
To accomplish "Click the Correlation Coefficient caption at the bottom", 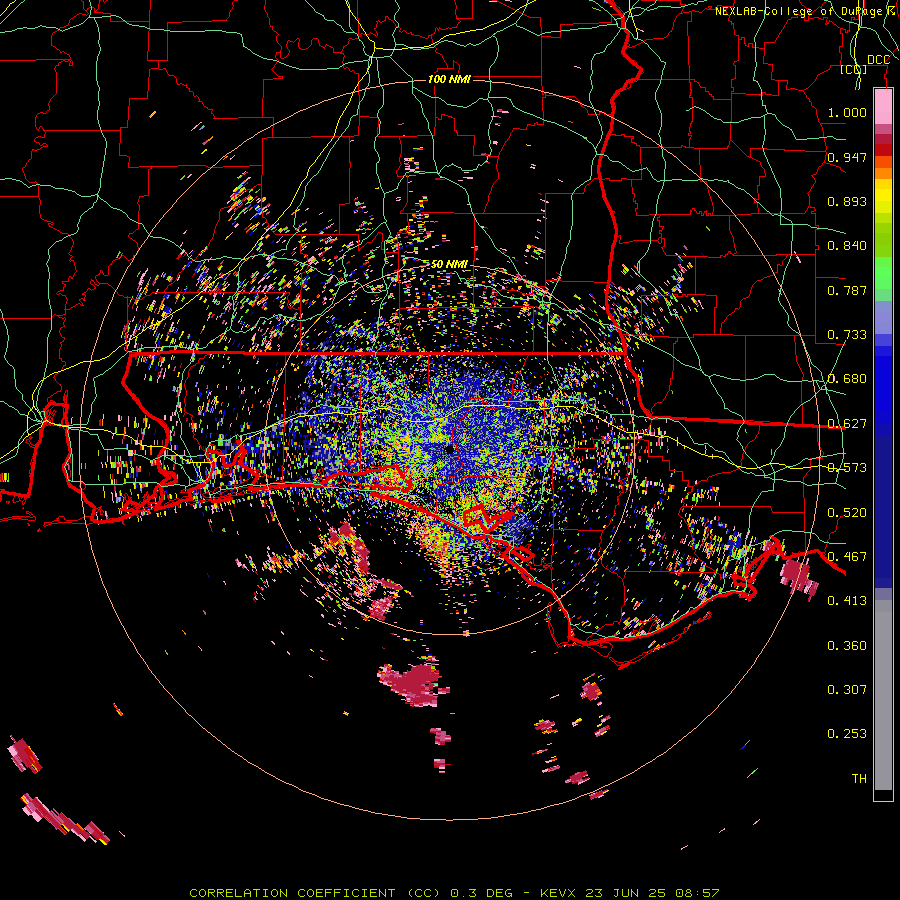I will [x=454, y=893].
